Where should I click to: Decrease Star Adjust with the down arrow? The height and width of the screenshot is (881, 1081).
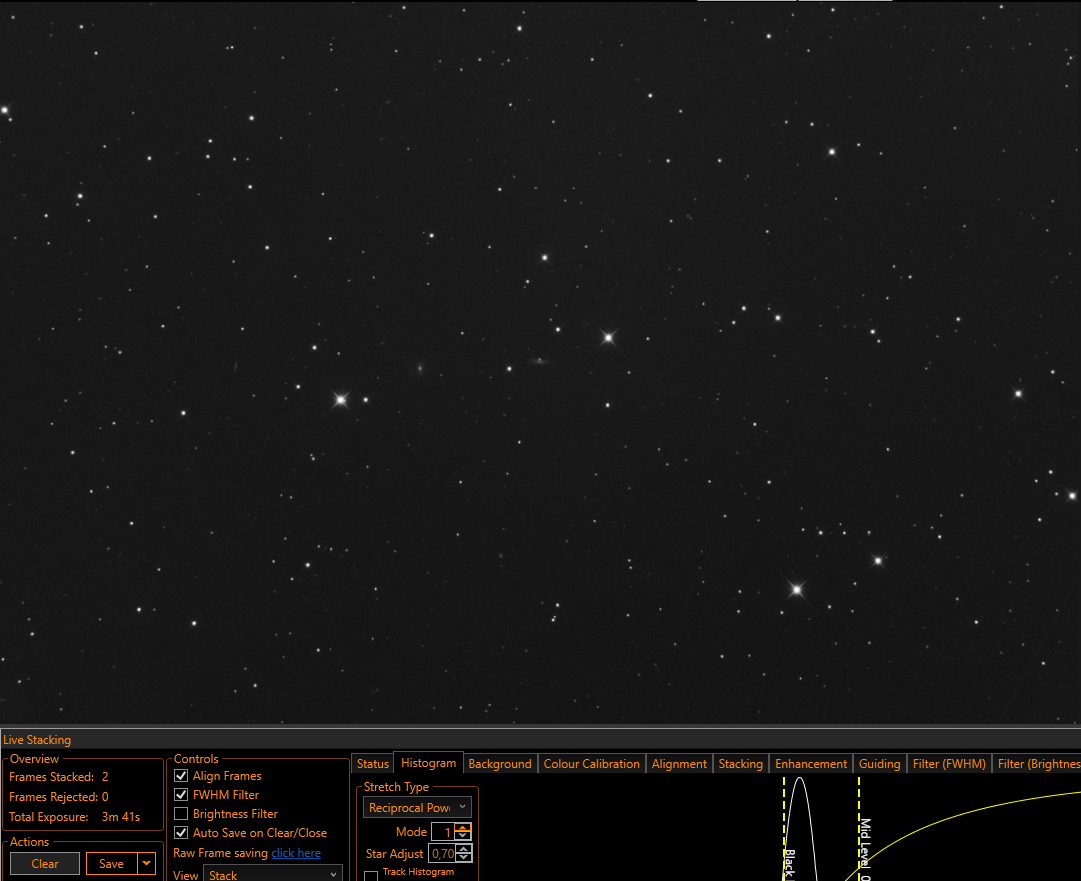[x=464, y=858]
